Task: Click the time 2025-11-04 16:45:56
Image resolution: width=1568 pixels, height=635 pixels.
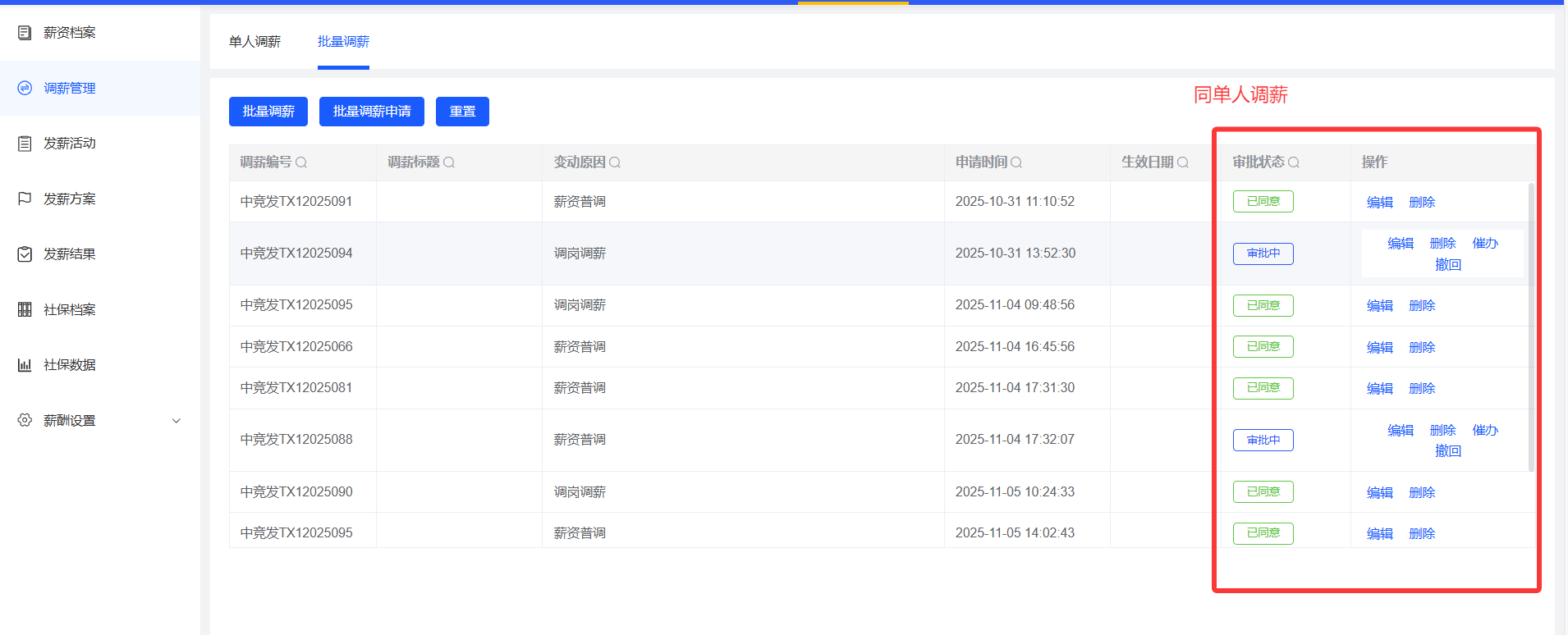Action: 1015,347
